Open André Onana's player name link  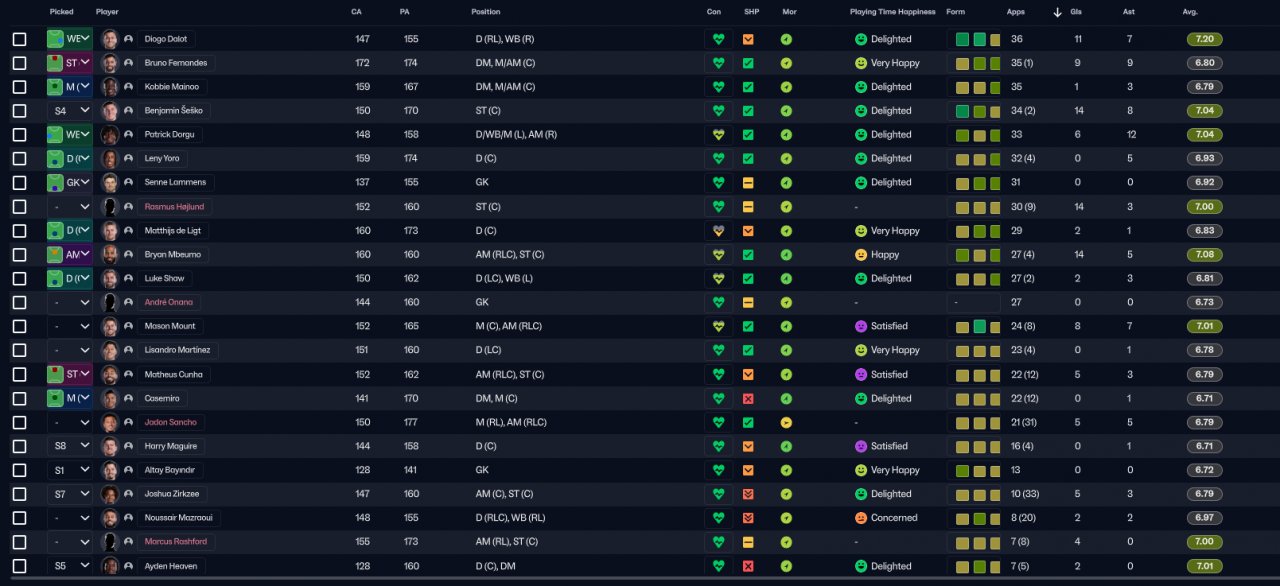(168, 302)
